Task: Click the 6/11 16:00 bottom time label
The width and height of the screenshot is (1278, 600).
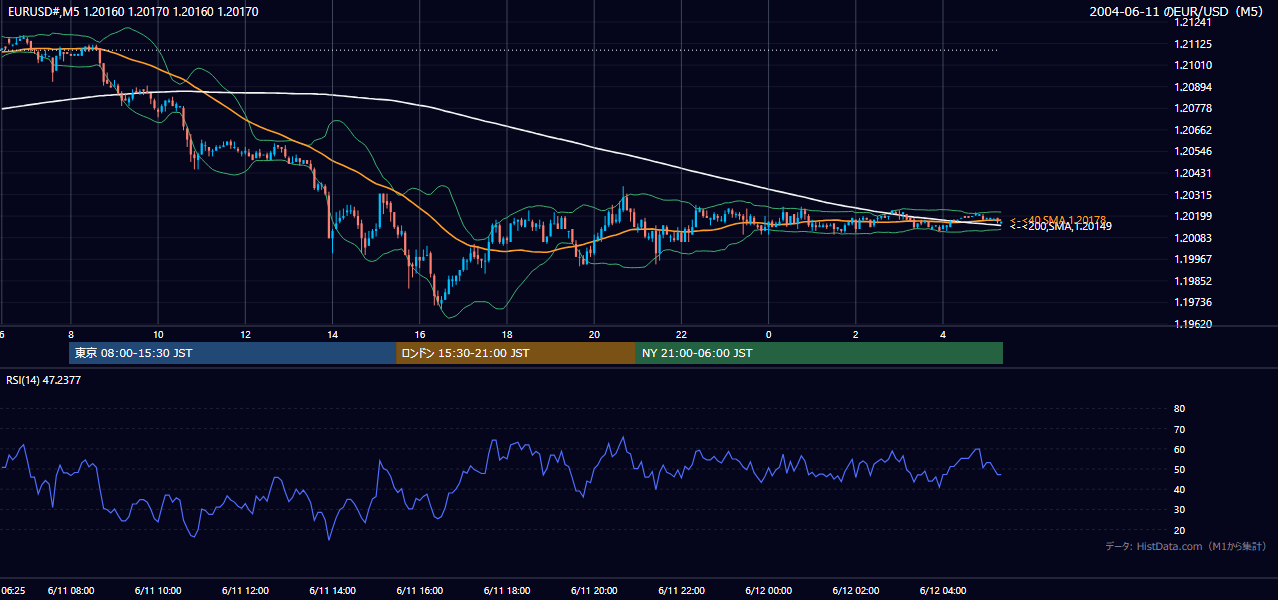Action: pyautogui.click(x=420, y=591)
